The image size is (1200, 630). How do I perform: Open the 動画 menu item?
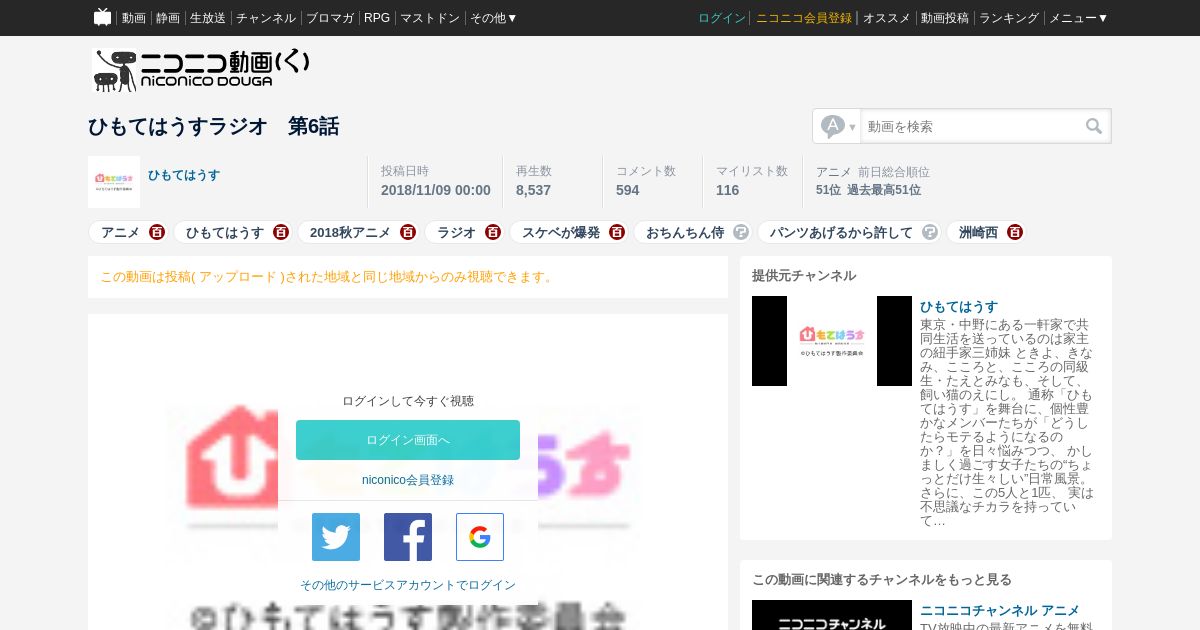click(134, 18)
